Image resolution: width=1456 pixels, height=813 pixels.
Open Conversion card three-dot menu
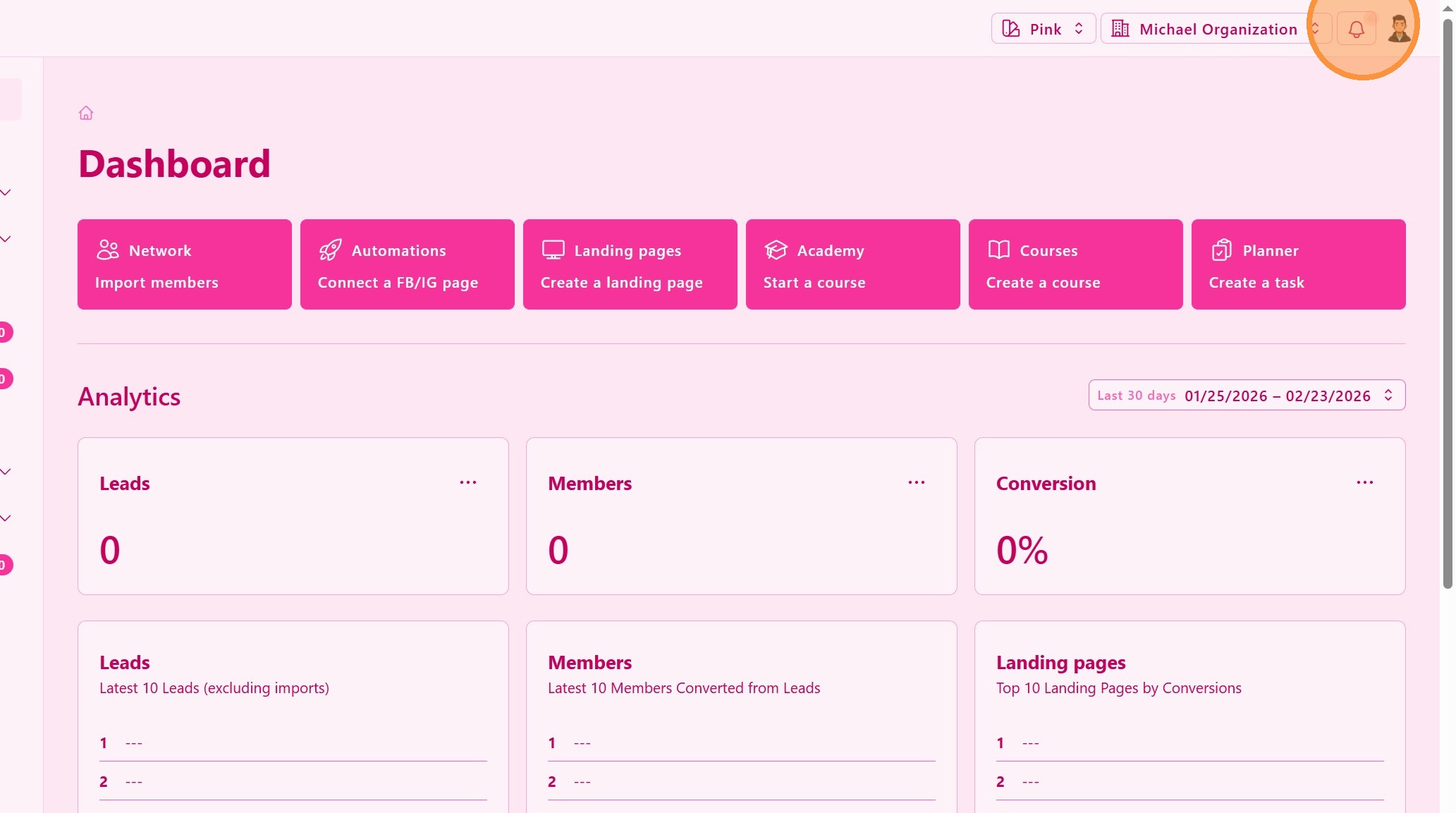click(1364, 483)
